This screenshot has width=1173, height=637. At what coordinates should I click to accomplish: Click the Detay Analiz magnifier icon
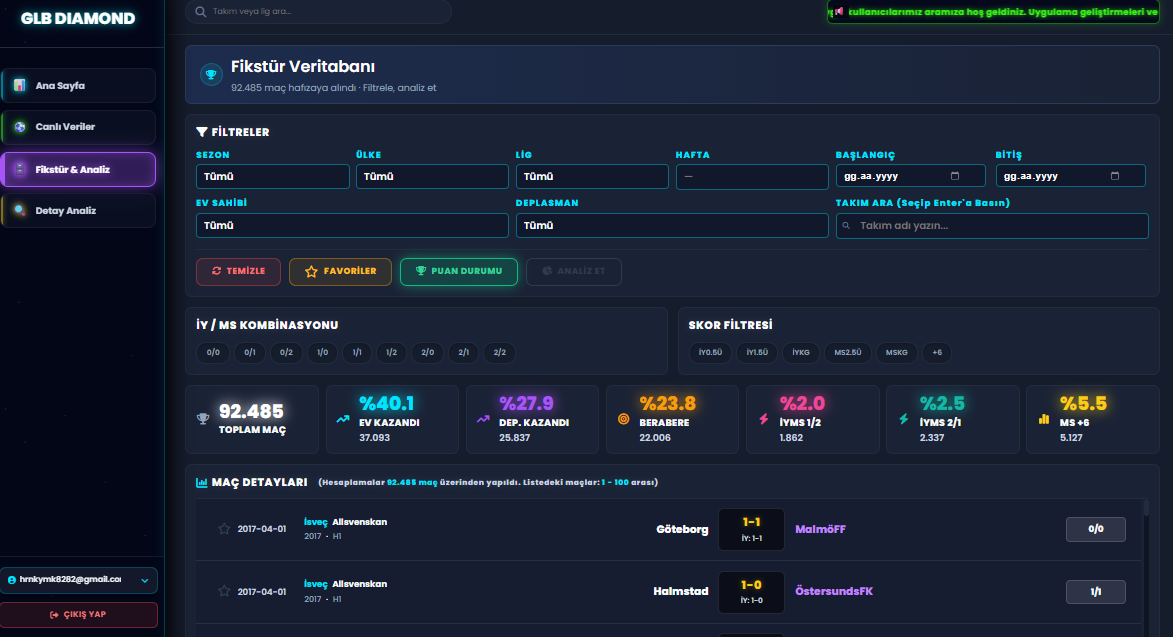click(20, 211)
